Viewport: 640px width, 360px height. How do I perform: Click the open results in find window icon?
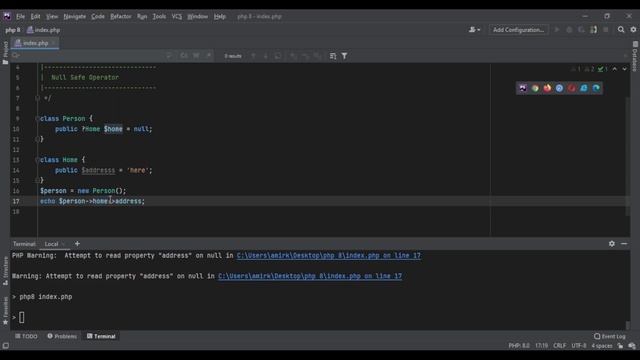click(x=333, y=56)
